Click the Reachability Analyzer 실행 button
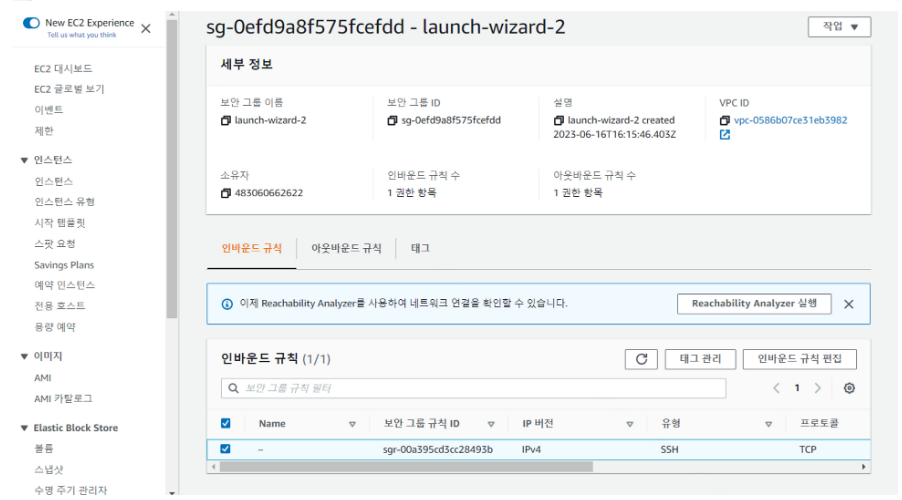This screenshot has height=500, width=902. (x=754, y=304)
